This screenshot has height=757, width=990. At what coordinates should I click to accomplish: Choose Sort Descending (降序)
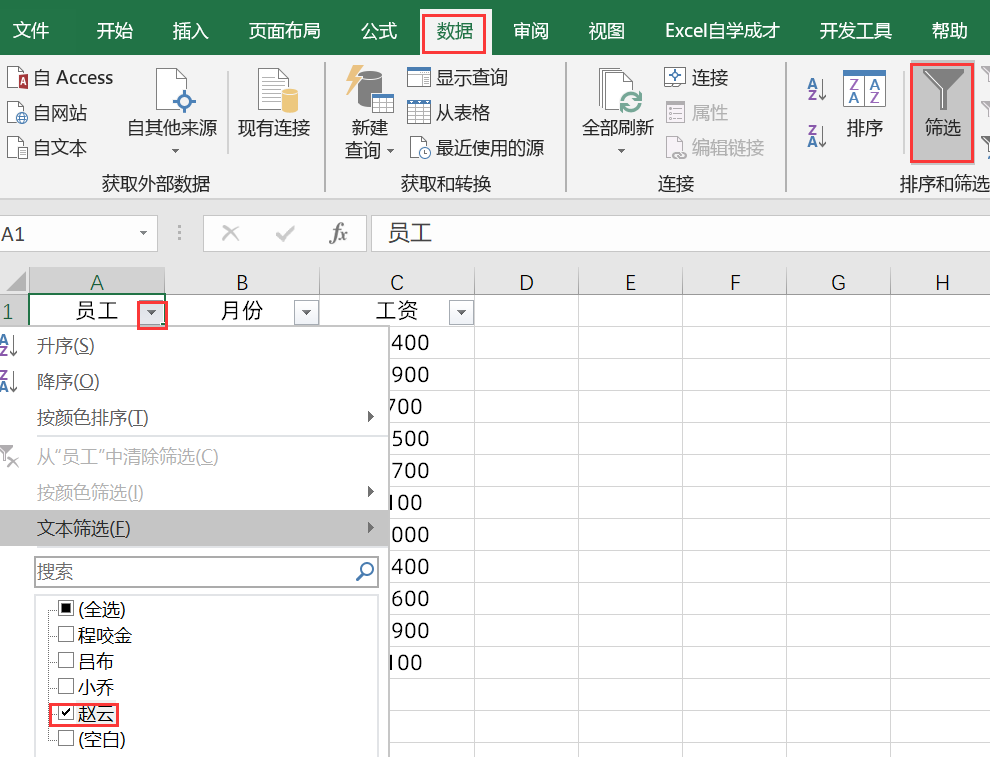(194, 382)
